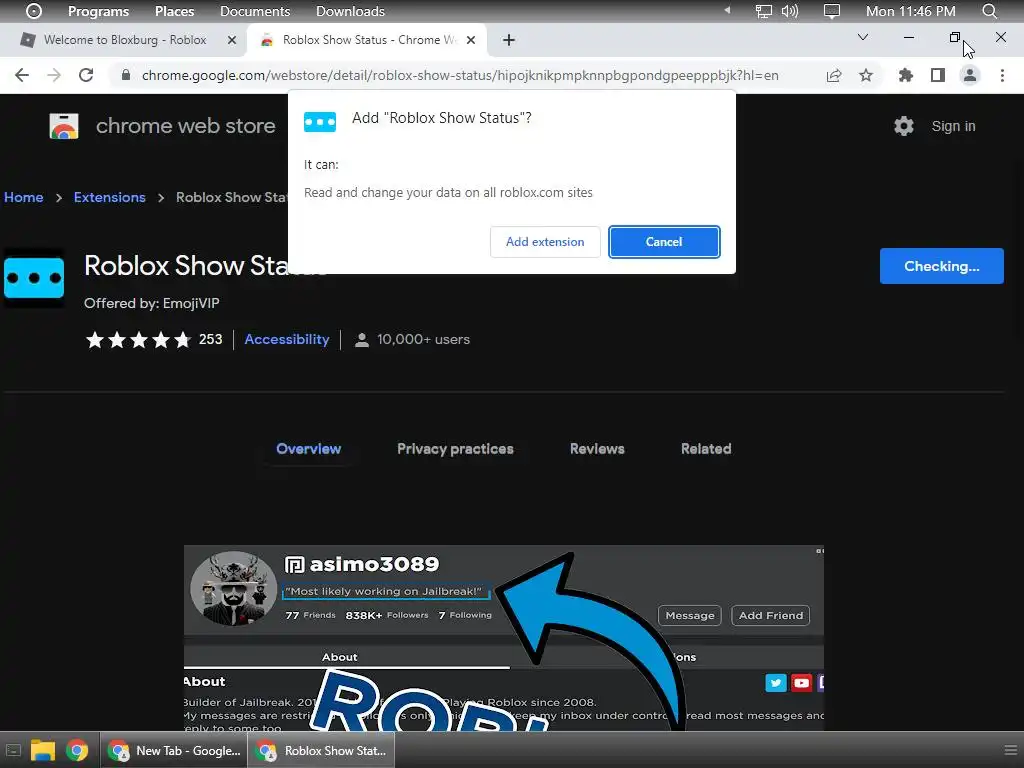
Task: Open the search magnifier in top panel
Action: tap(989, 11)
